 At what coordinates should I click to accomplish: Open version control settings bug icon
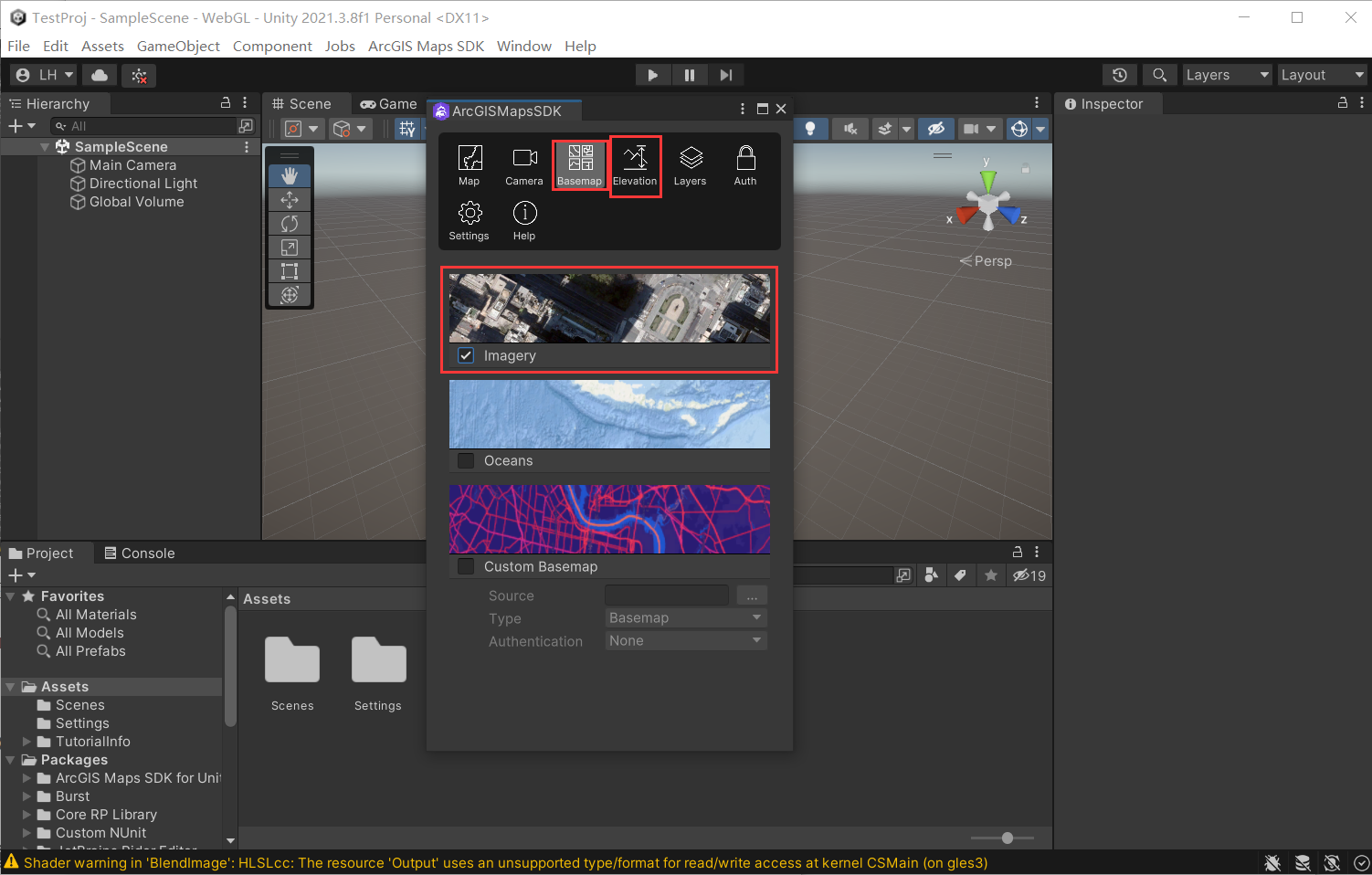click(x=139, y=75)
